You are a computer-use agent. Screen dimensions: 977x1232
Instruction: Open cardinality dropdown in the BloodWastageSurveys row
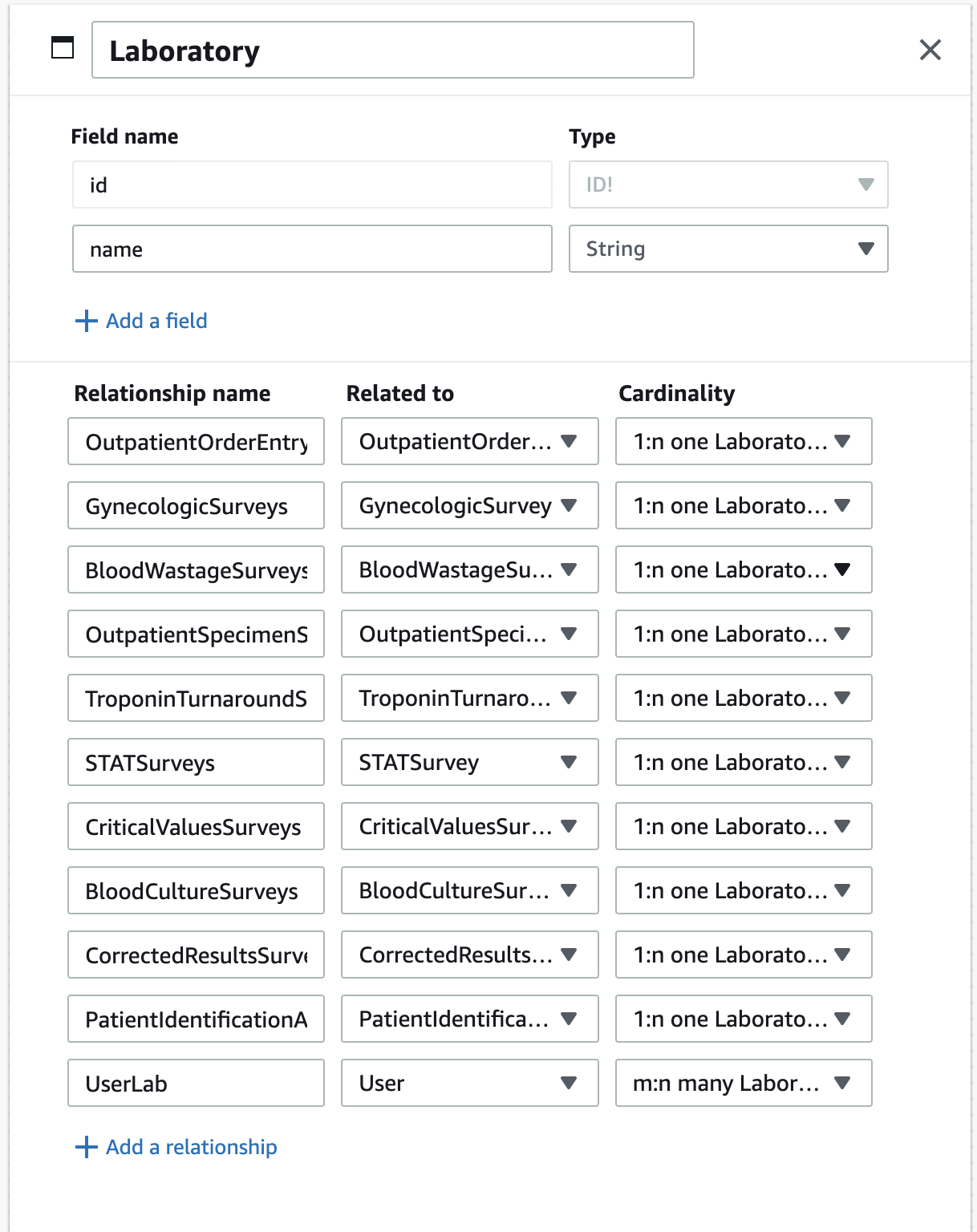click(x=744, y=569)
